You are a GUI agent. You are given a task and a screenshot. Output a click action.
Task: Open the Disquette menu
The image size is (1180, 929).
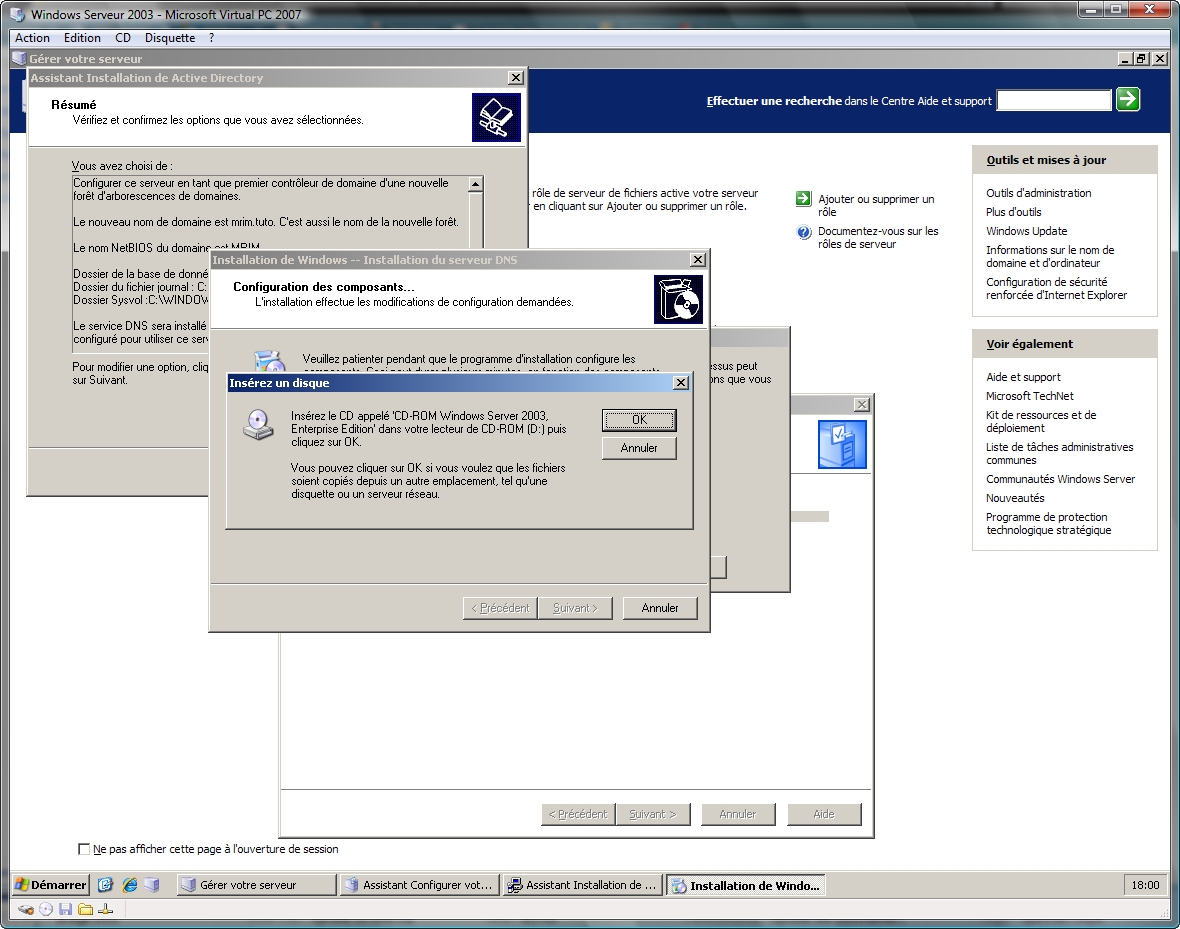click(170, 38)
